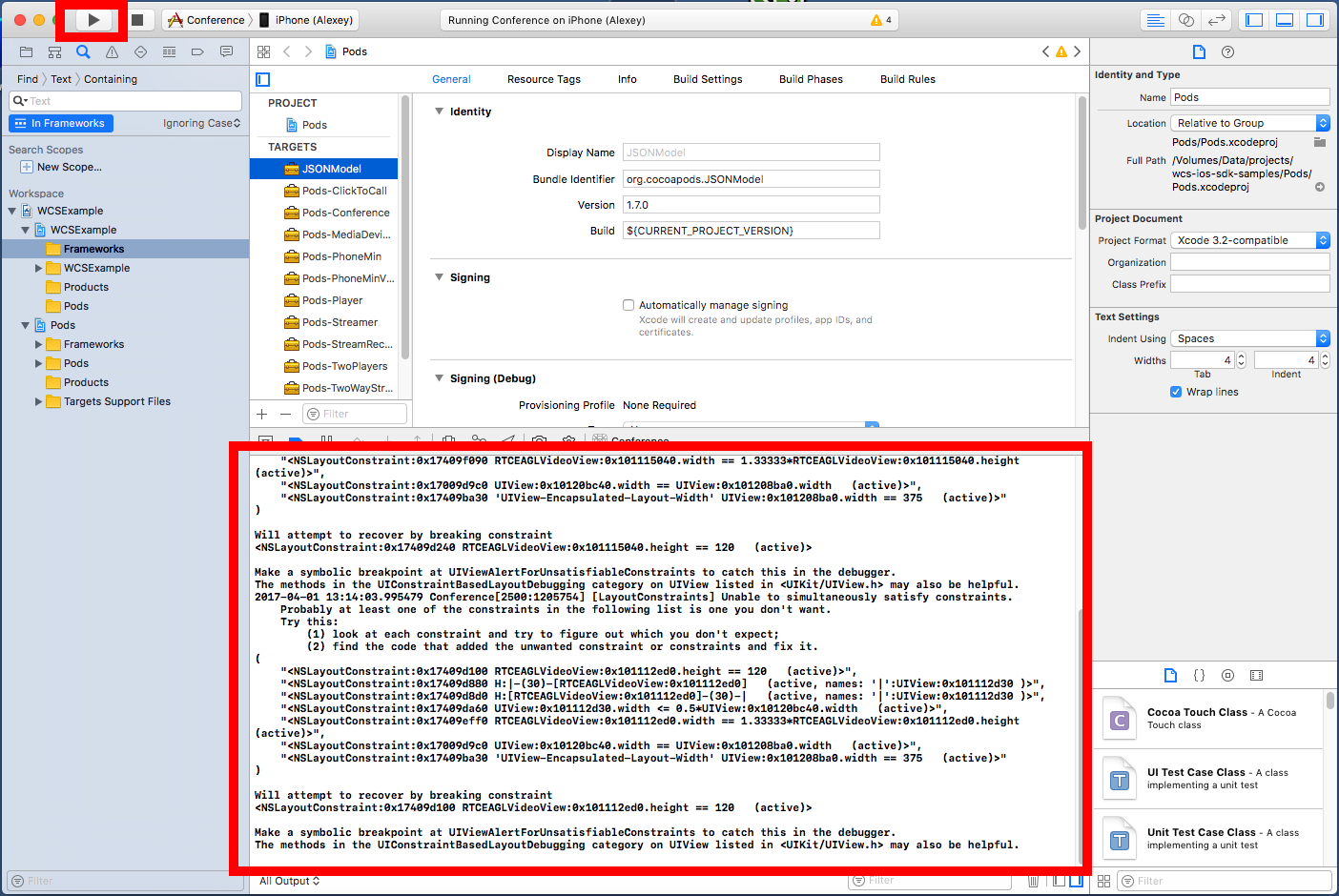Image resolution: width=1339 pixels, height=896 pixels.
Task: Expand the WCSExample group folder
Action: click(38, 268)
